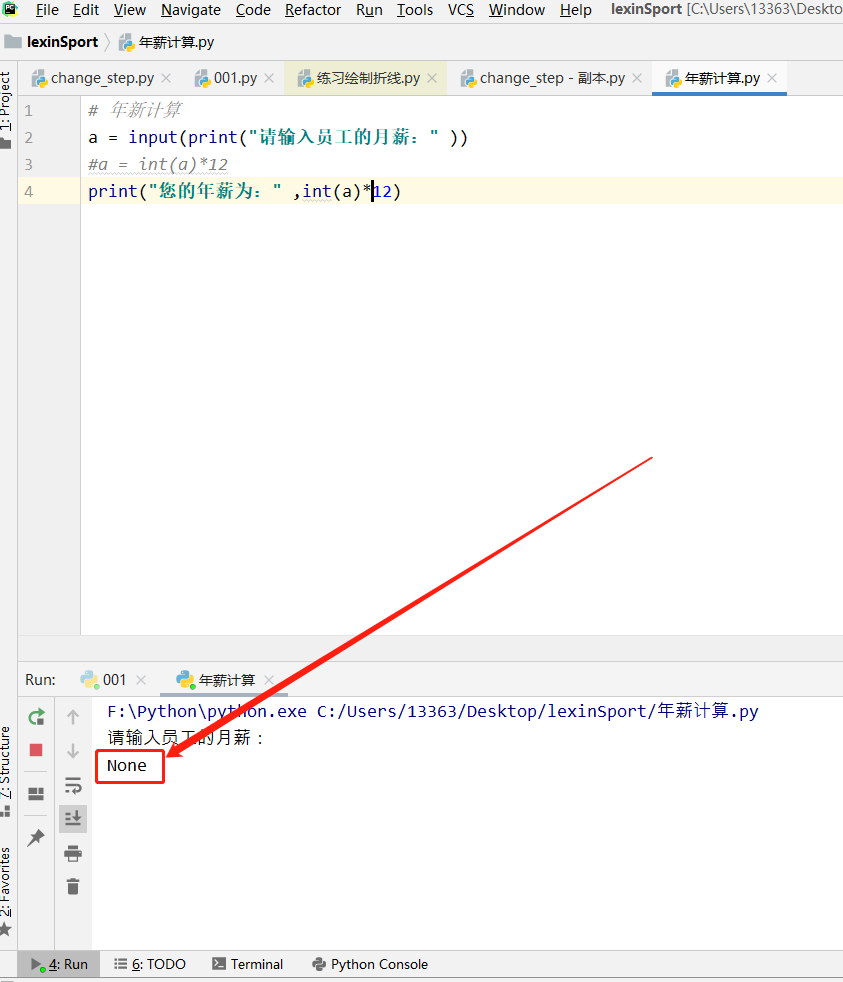This screenshot has width=843, height=982.
Task: Click line number 4 in the gutter
Action: 29,192
